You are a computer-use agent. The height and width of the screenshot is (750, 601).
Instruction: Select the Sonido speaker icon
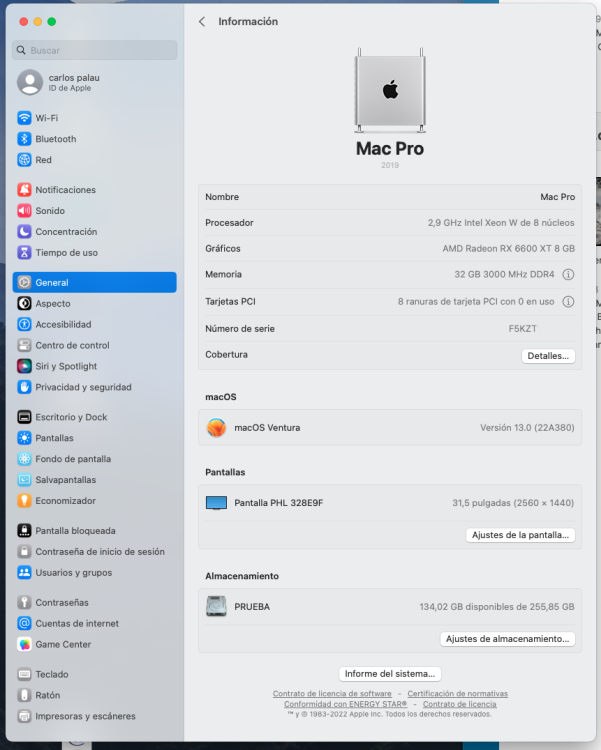24,210
